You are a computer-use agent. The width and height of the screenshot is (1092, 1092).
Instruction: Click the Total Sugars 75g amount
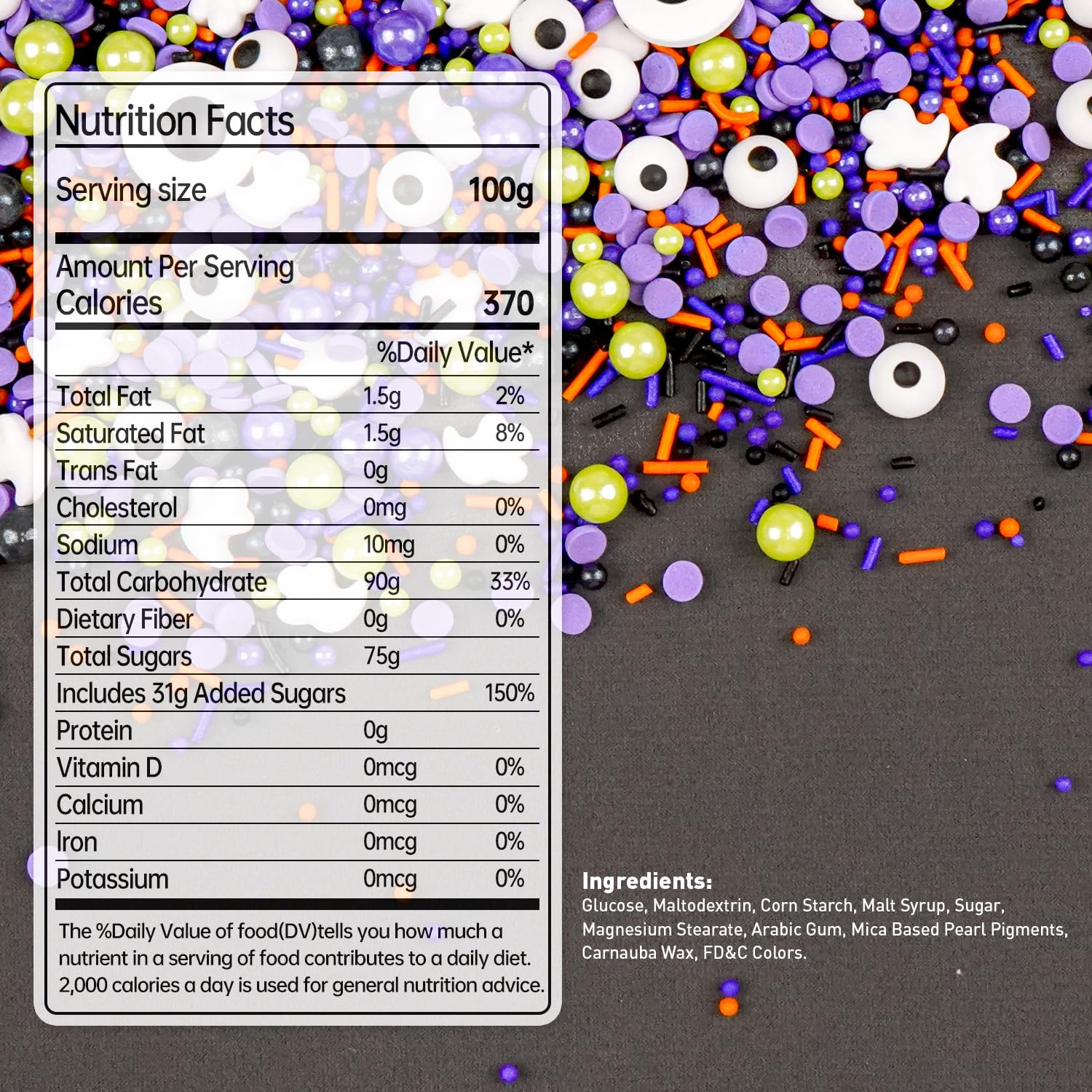point(381,656)
